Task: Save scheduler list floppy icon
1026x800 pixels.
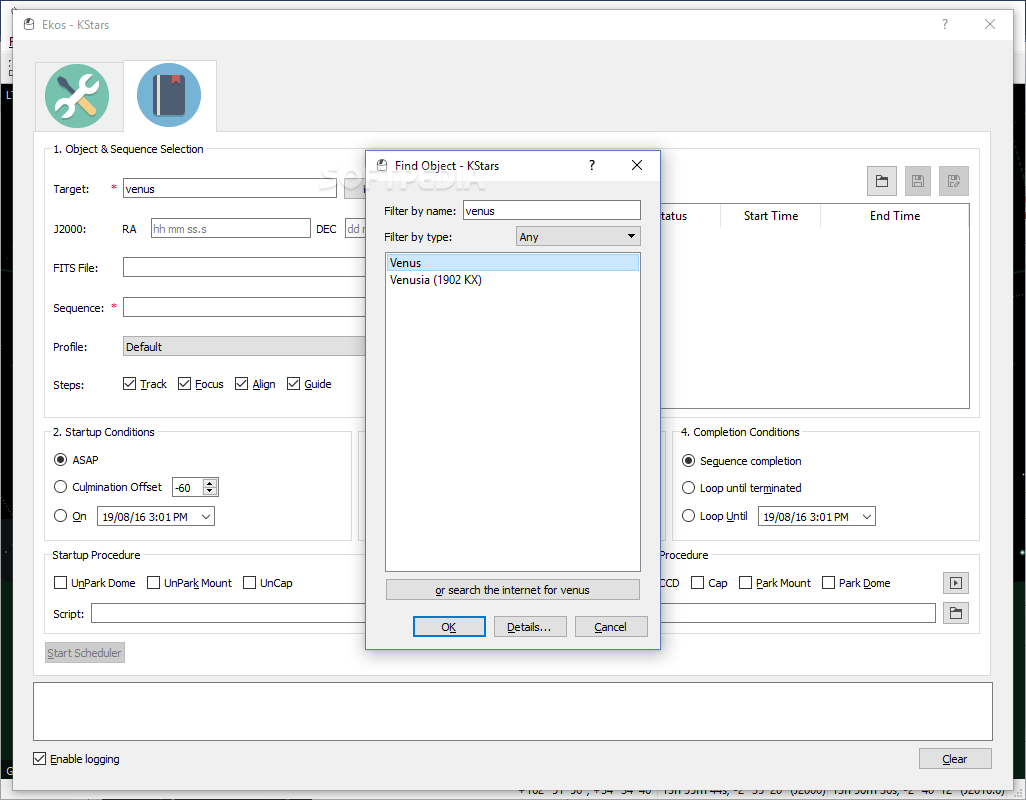Action: click(x=917, y=181)
